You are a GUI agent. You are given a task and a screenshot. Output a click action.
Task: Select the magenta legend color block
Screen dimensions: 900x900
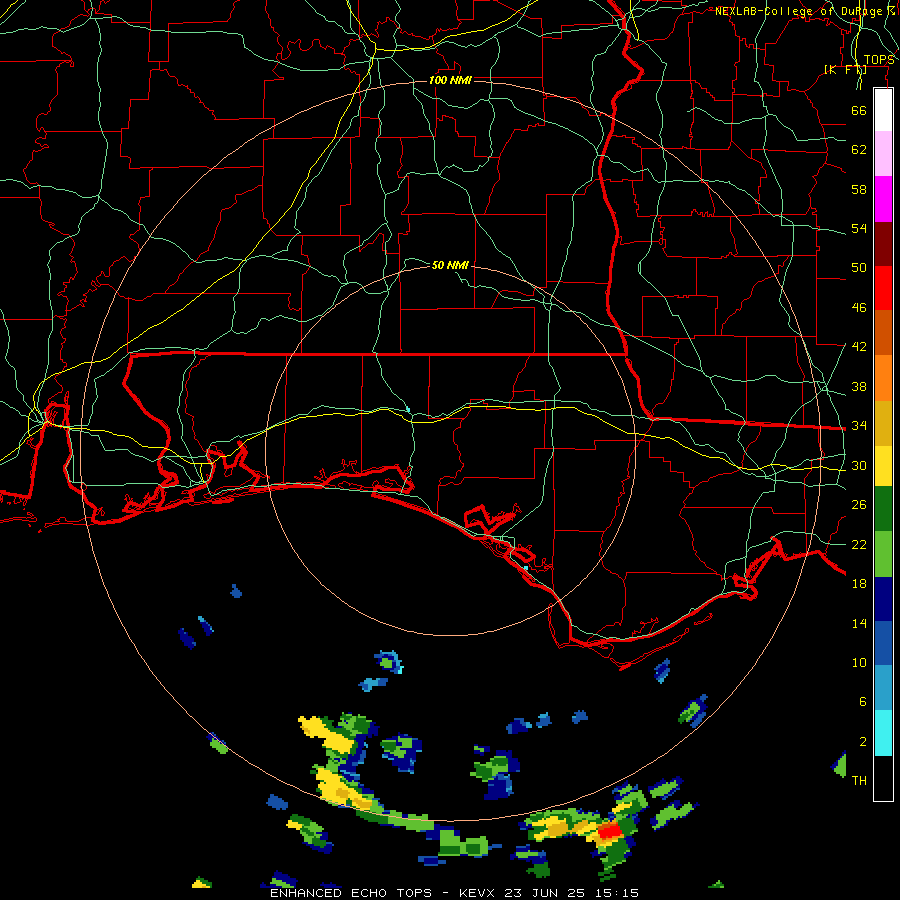tap(883, 199)
